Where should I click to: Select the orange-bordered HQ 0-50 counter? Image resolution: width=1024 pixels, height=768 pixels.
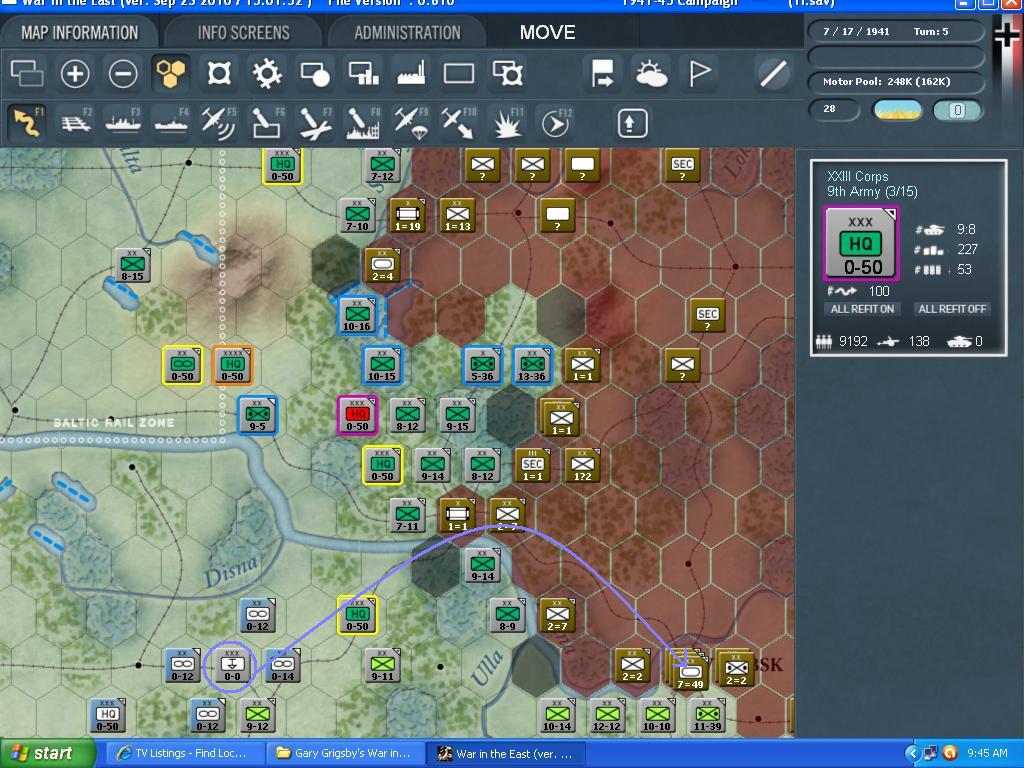pos(232,364)
